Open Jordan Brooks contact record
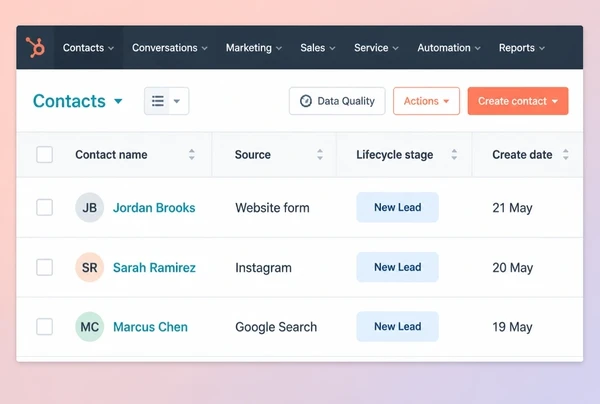 pos(154,208)
